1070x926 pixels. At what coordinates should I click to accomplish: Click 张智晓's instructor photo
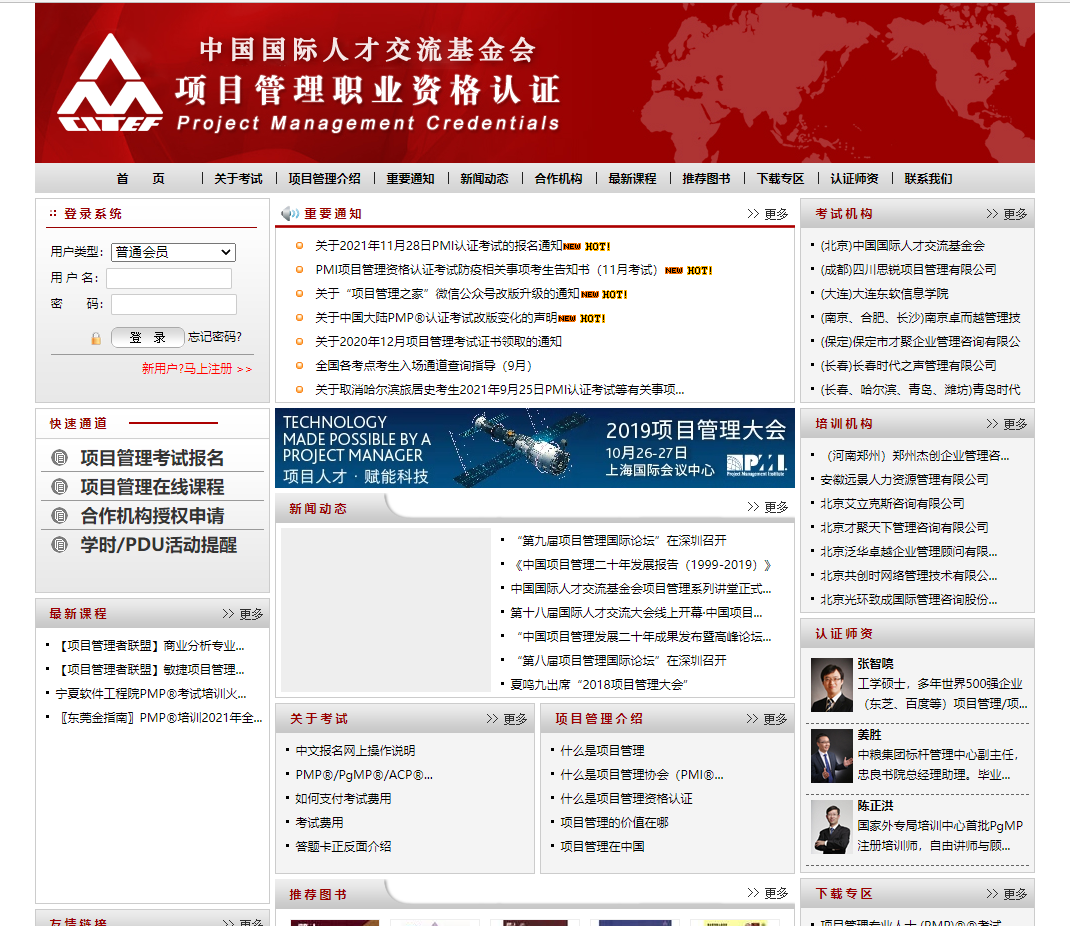(832, 684)
